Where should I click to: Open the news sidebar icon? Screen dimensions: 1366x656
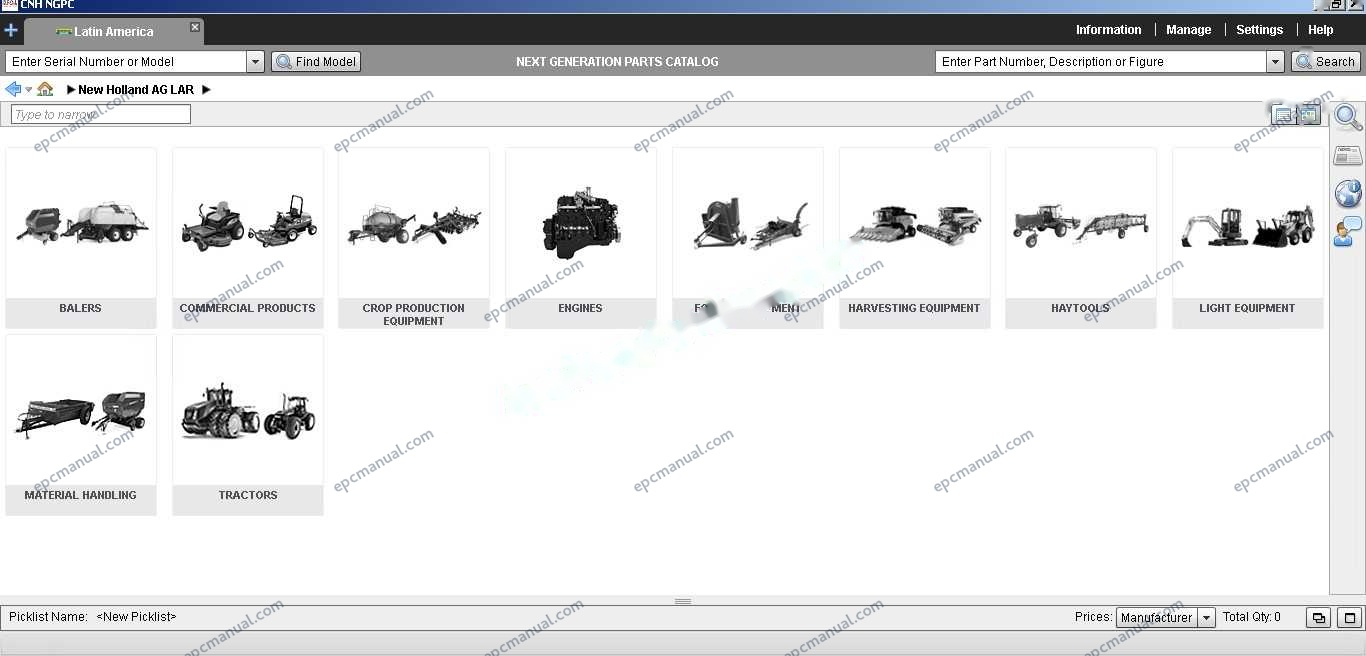(x=1348, y=155)
